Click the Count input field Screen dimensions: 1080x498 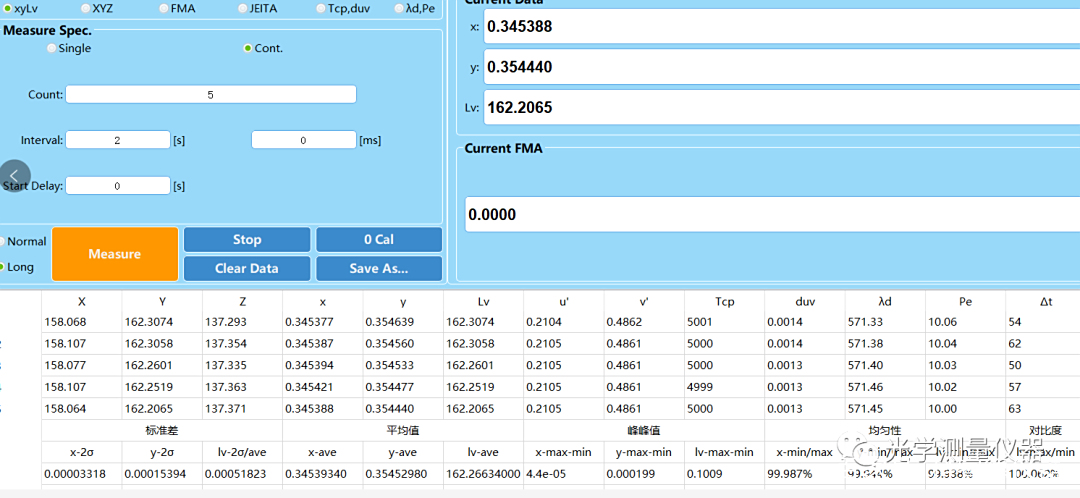(211, 94)
